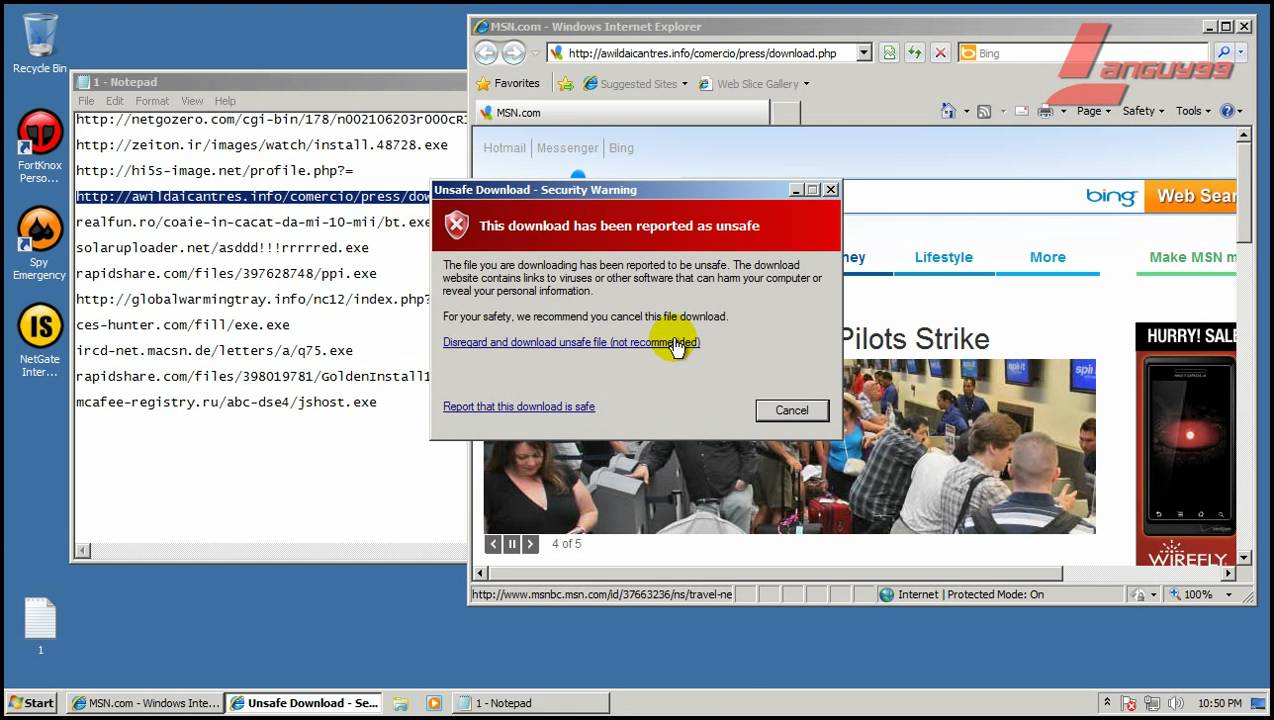This screenshot has width=1274, height=720.
Task: Launch NetGate Internet Security shortcut
Action: tap(40, 340)
